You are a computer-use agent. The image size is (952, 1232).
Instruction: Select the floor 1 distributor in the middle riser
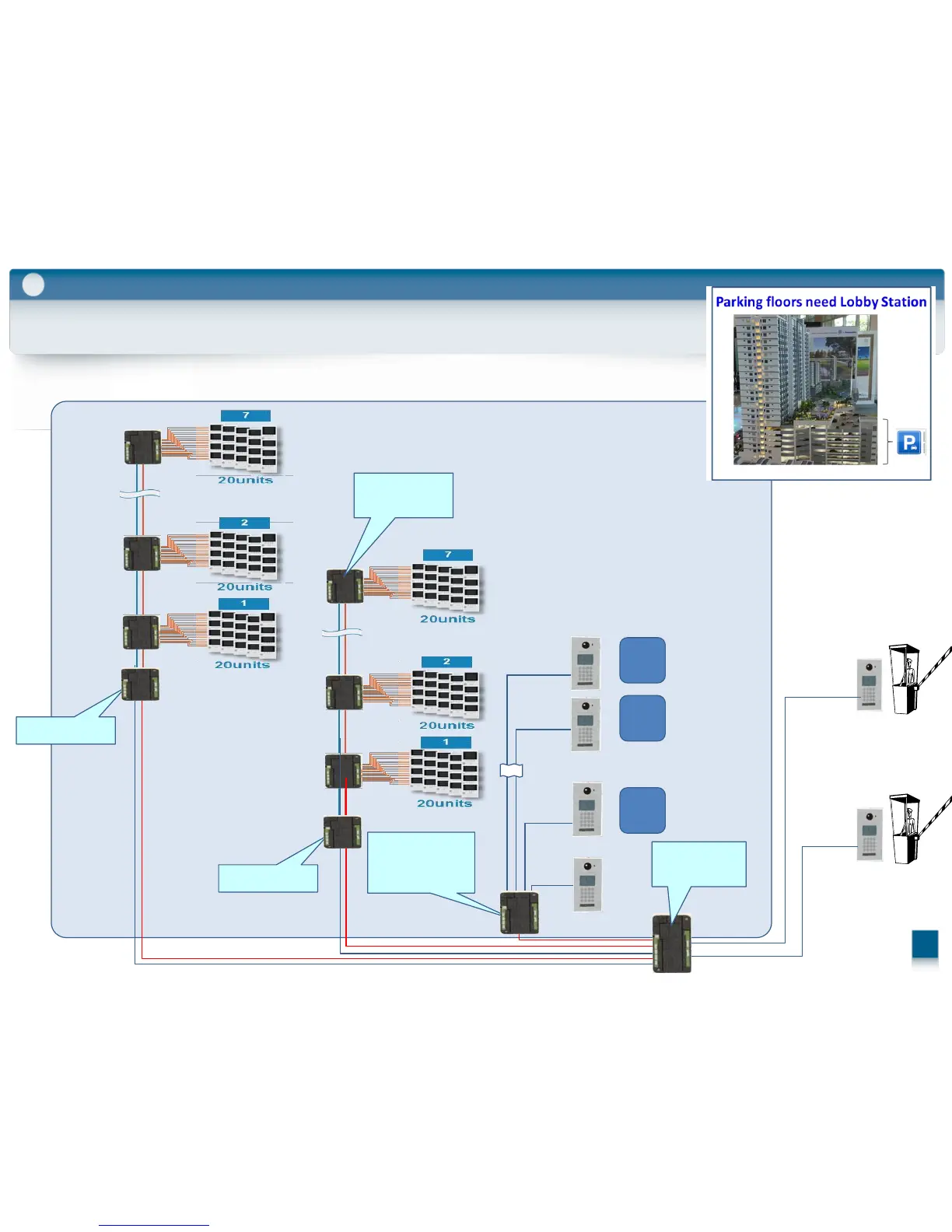(343, 771)
